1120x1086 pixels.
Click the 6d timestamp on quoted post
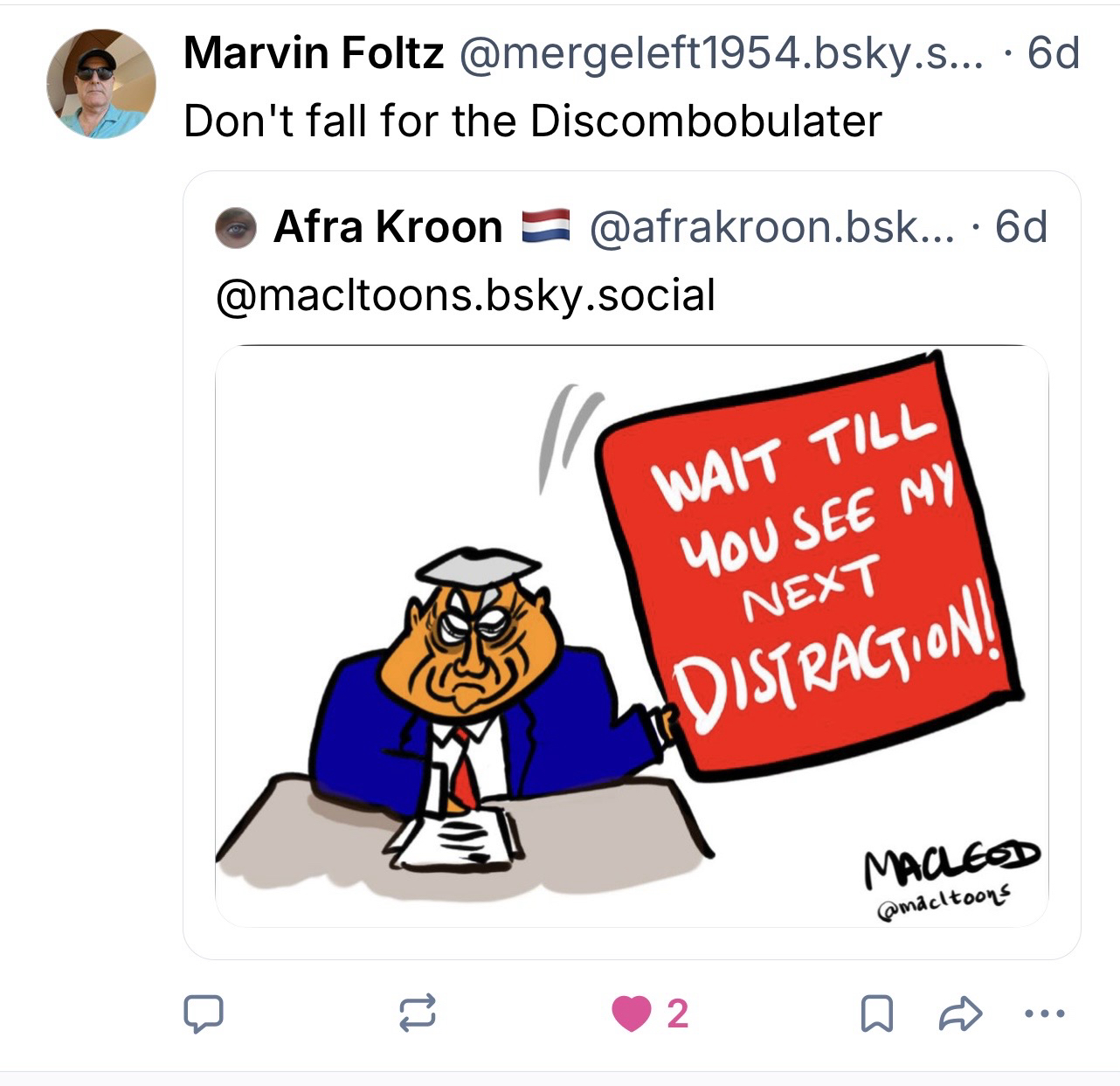pos(1021,227)
